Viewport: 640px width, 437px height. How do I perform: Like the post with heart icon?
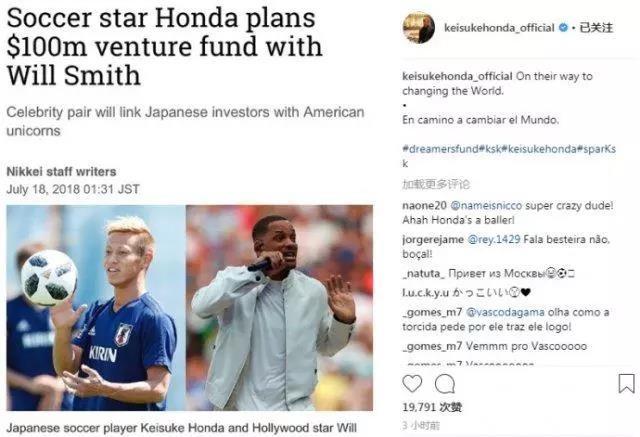click(412, 384)
